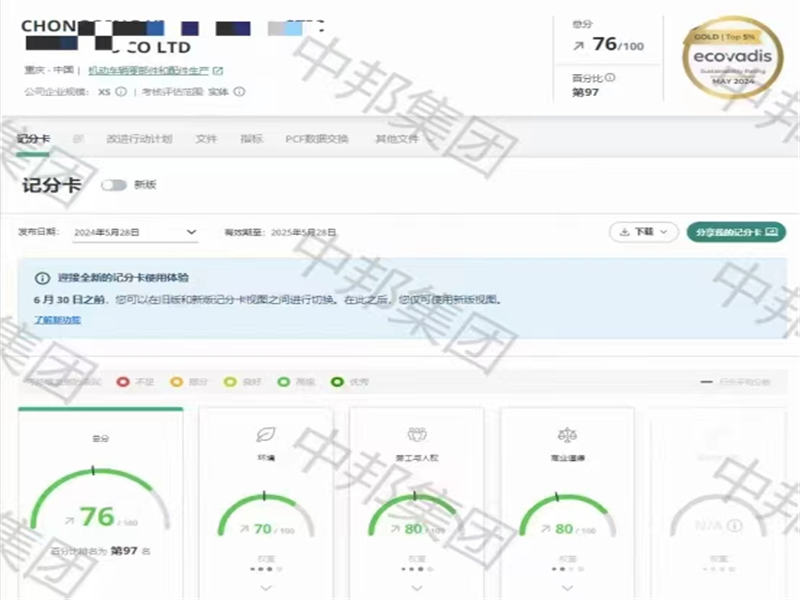
Task: Click the 劳工与人权 people icon
Action: 416,434
